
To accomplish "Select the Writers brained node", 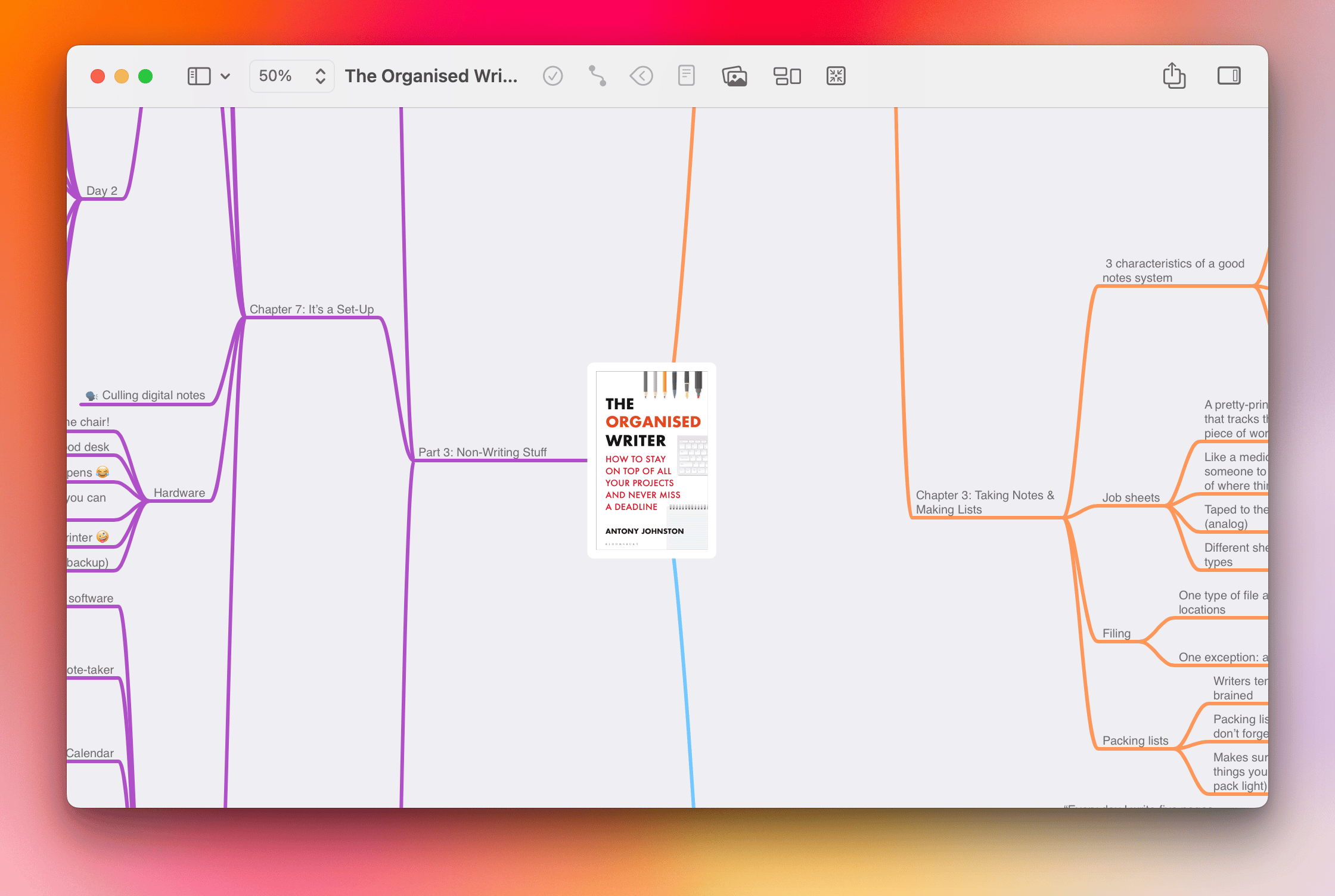I will pyautogui.click(x=1240, y=688).
